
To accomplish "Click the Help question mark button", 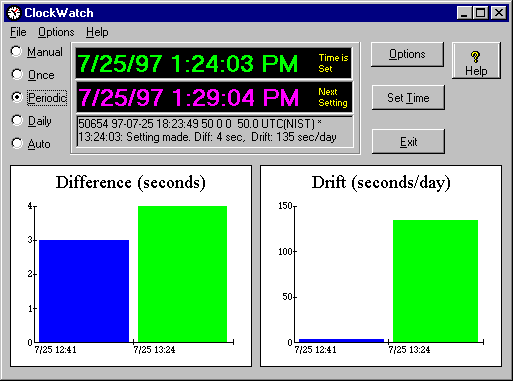I will tap(476, 61).
